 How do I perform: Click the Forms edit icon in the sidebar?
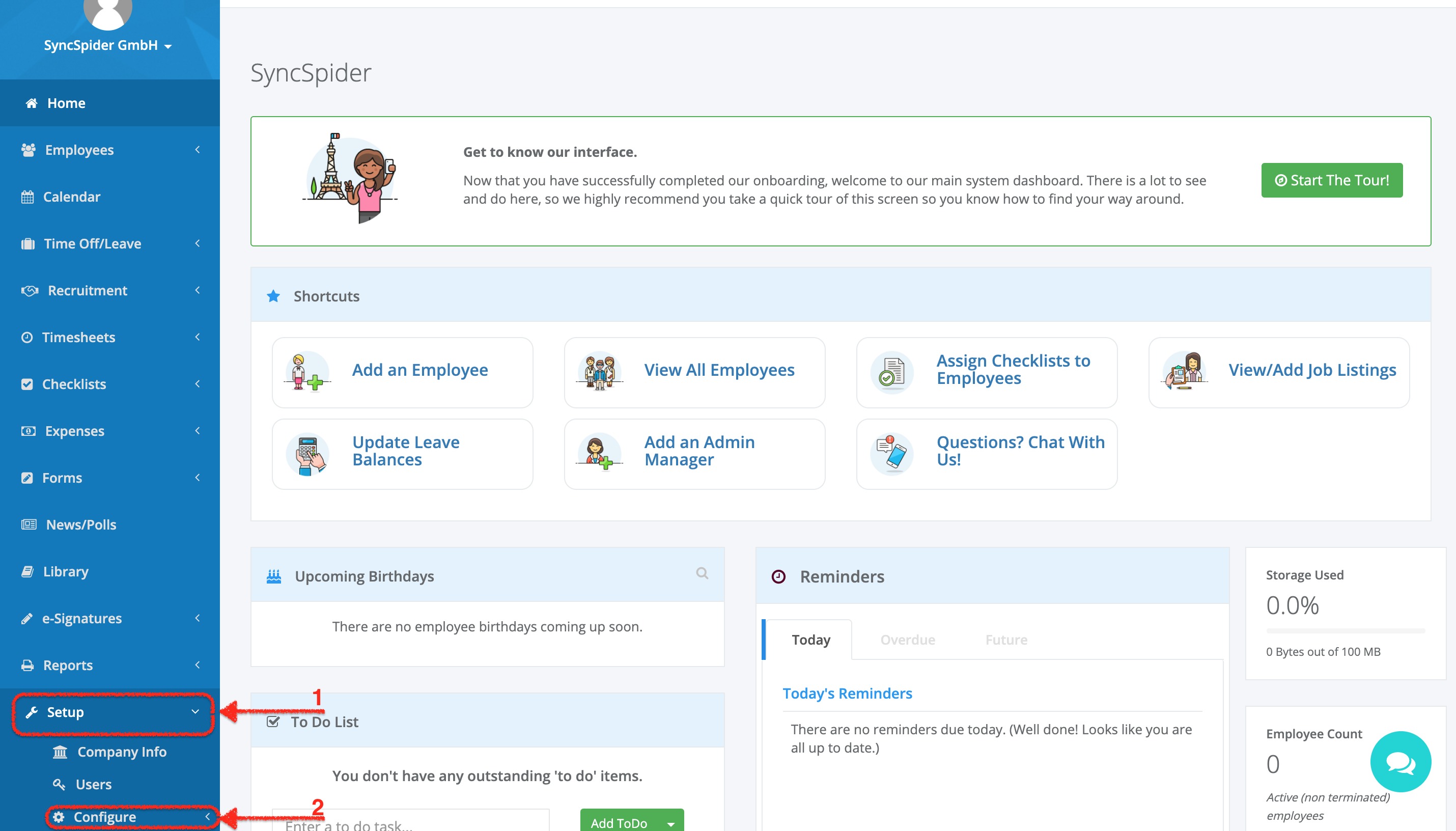(27, 478)
